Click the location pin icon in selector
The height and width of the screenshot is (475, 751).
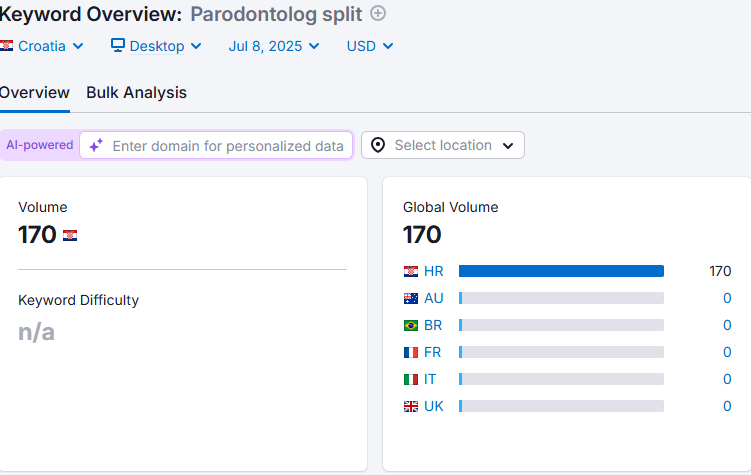coord(378,145)
